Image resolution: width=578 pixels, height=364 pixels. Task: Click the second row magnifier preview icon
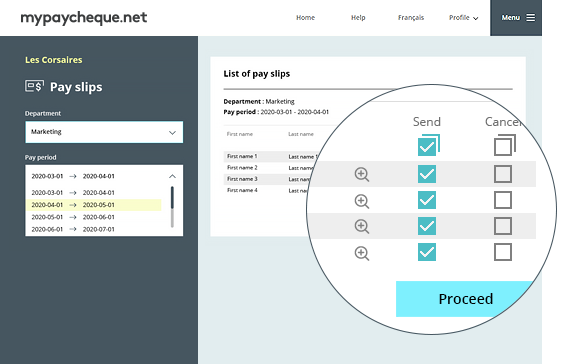click(362, 201)
